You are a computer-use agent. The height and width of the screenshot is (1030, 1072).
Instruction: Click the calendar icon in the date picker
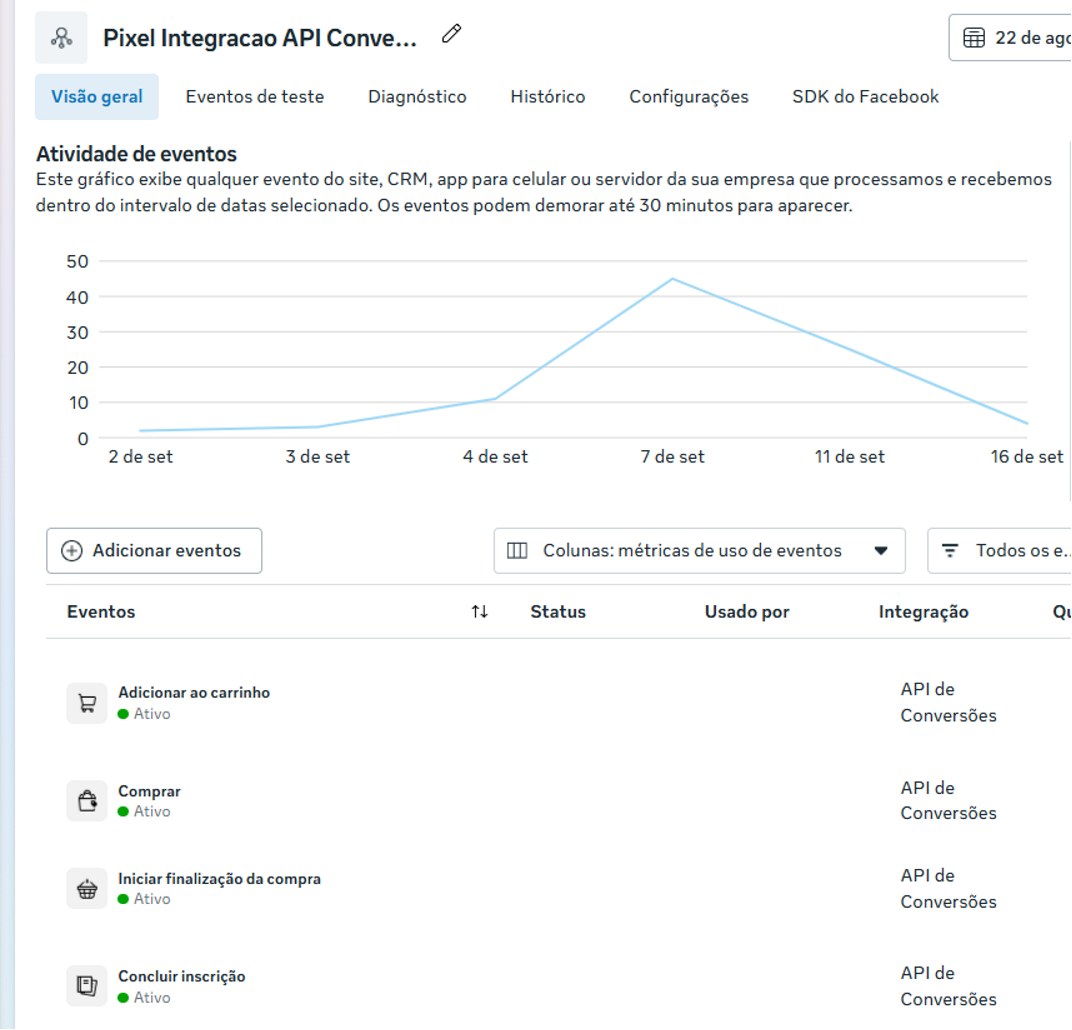(x=974, y=38)
